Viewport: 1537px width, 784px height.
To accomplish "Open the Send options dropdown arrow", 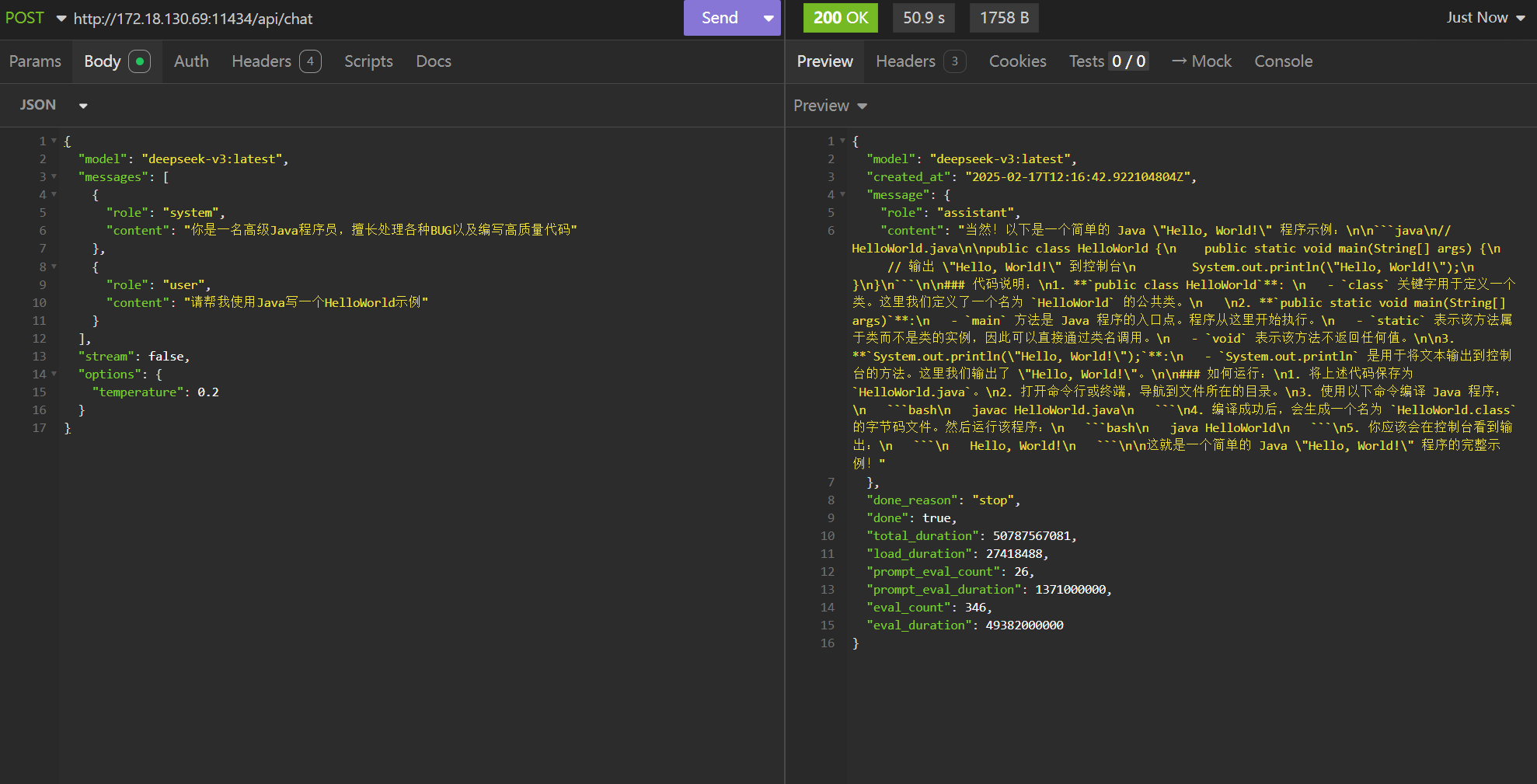I will point(768,18).
